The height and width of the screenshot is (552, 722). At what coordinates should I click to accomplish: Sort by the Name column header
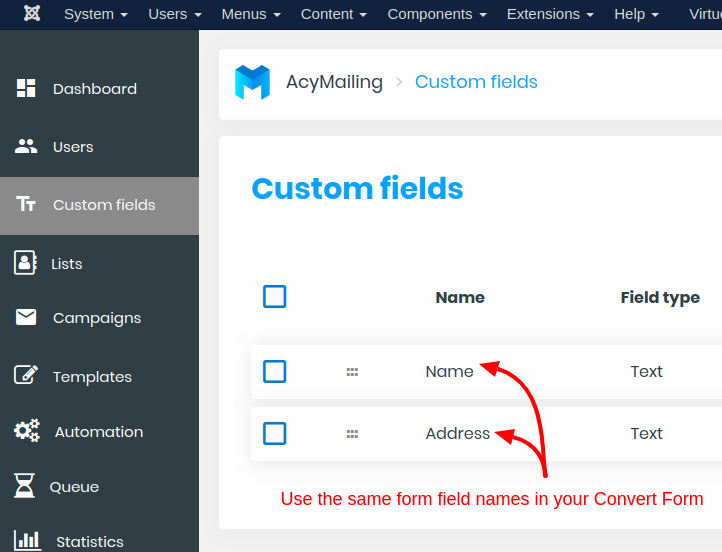pos(460,297)
